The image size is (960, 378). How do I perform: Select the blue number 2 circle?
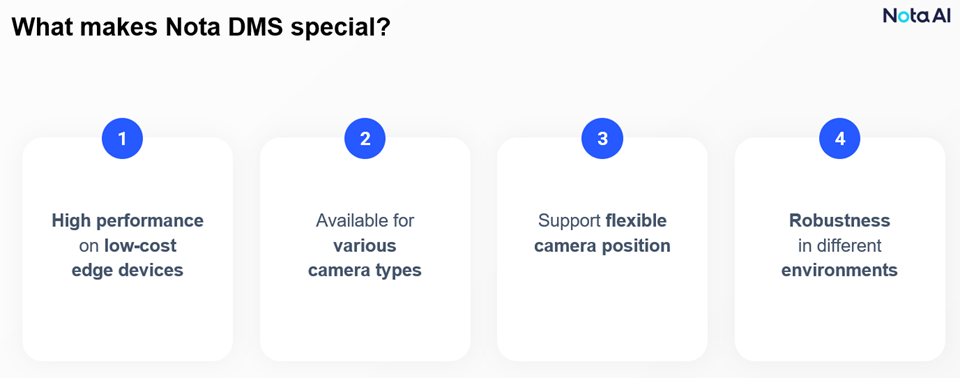(365, 138)
